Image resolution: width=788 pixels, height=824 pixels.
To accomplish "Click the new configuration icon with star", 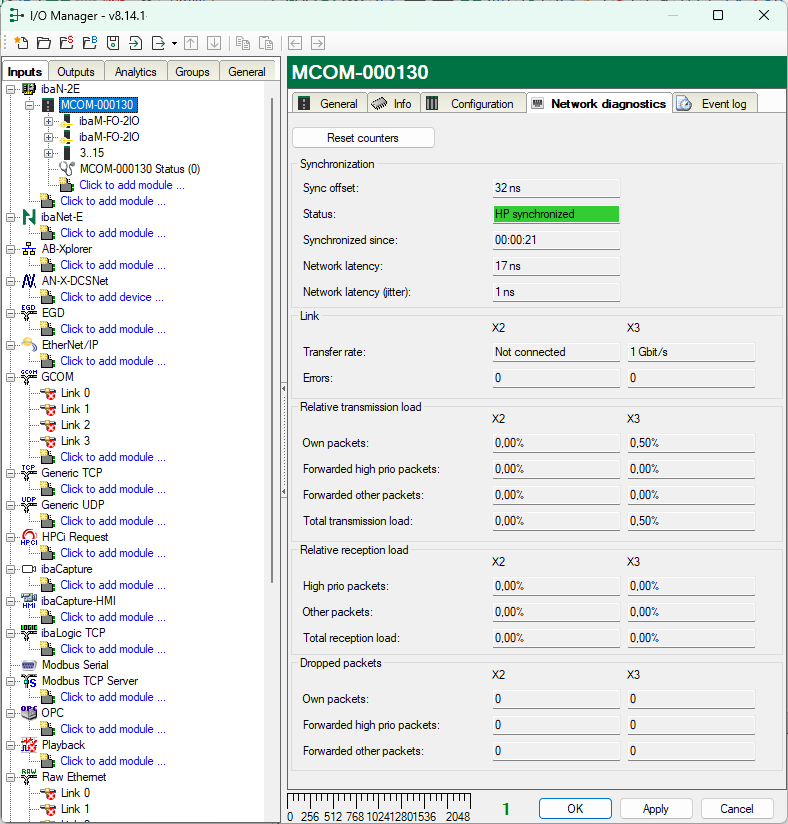I will click(21, 43).
